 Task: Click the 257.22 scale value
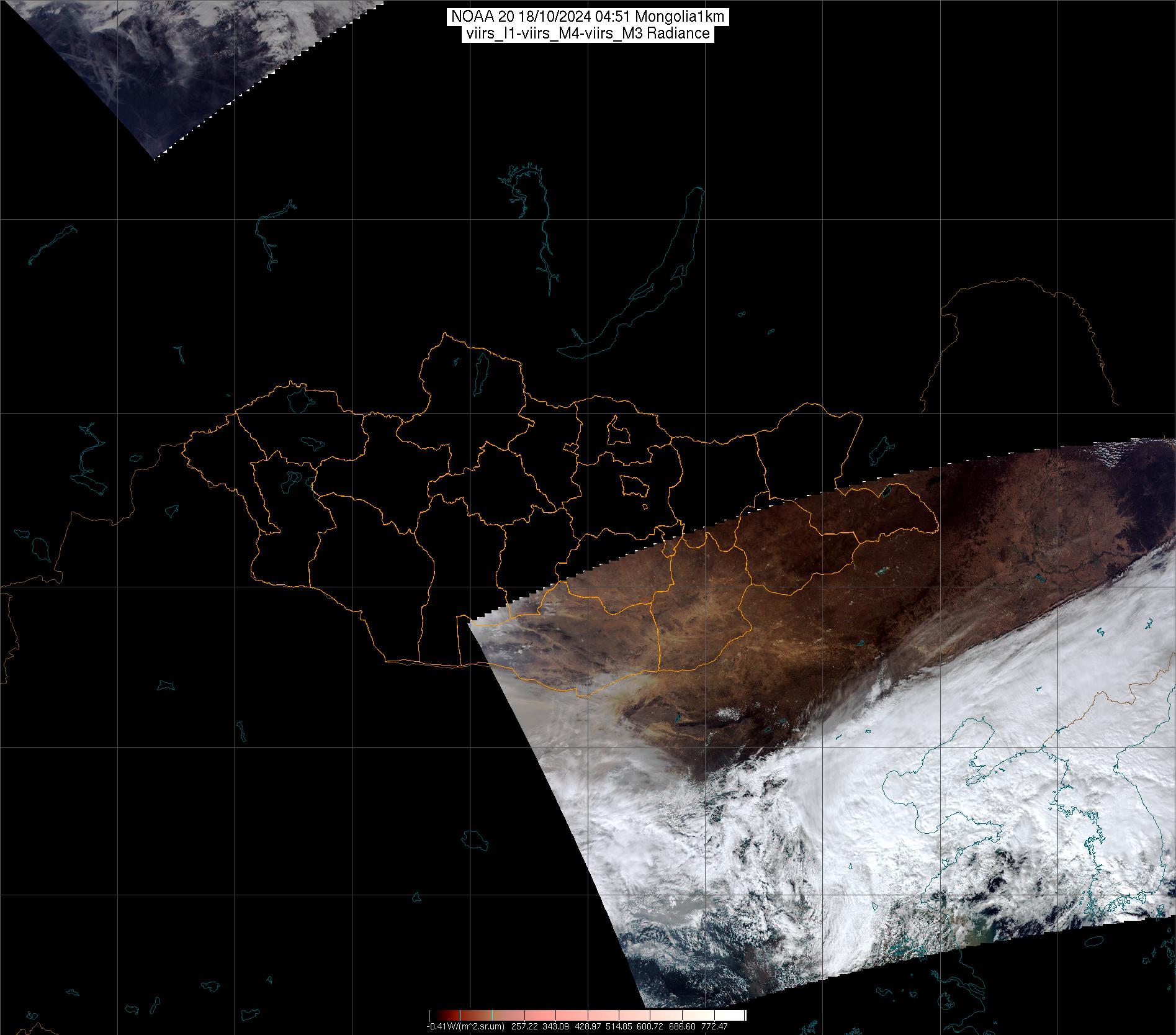[524, 1026]
